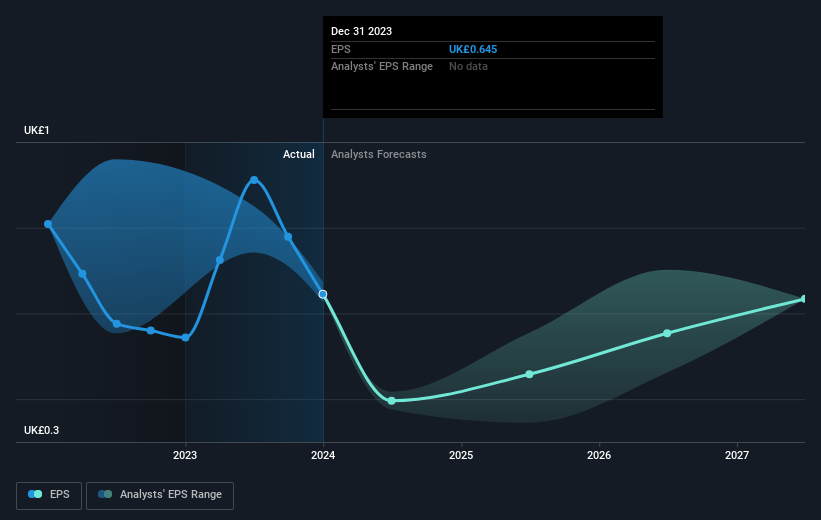Image resolution: width=821 pixels, height=520 pixels.
Task: Click the Actual label on chart
Action: coord(299,154)
